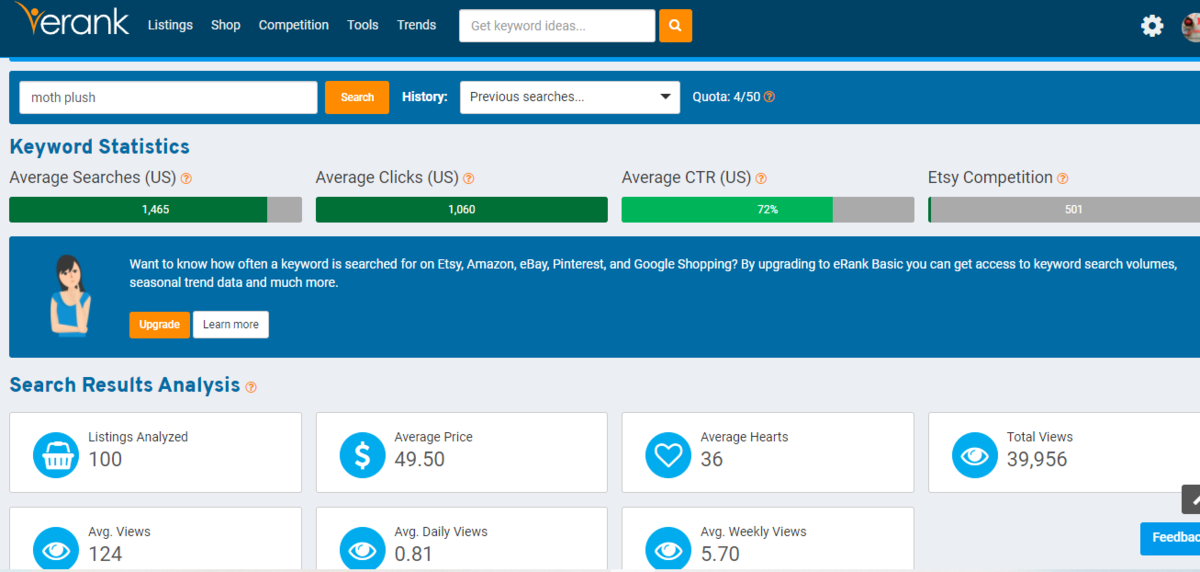
Task: Click the Keyword Statistics heading
Action: pyautogui.click(x=99, y=146)
